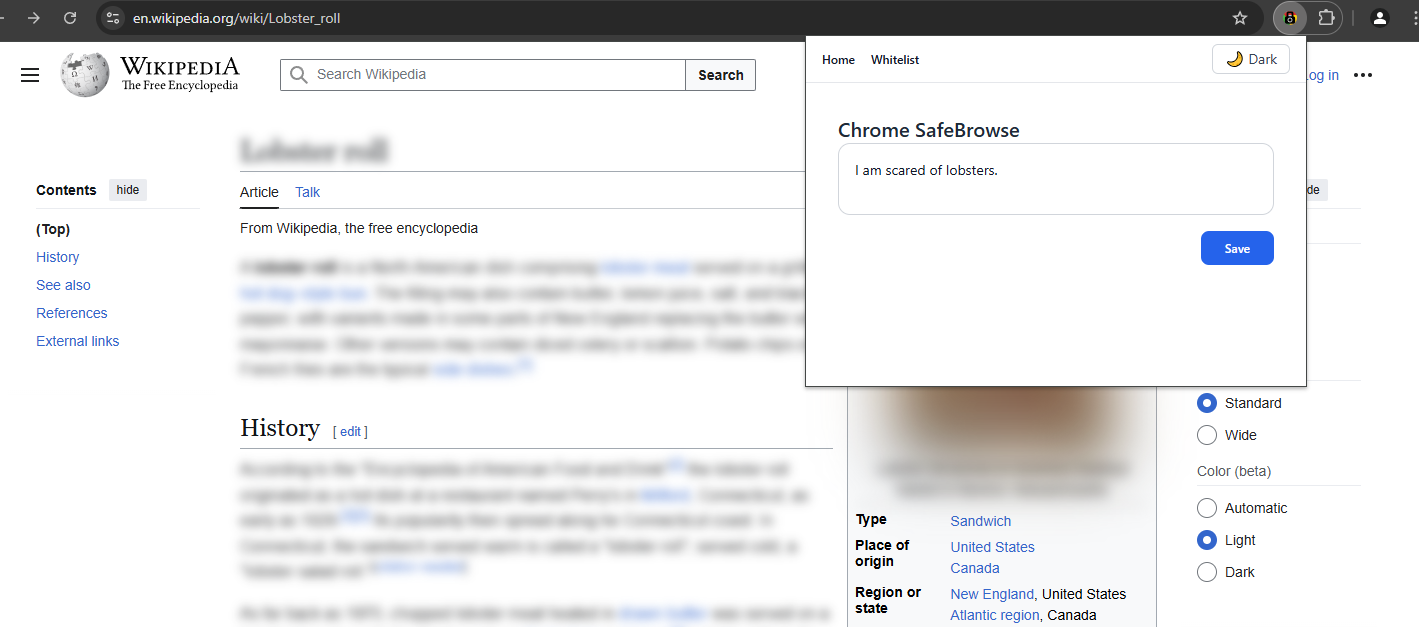Open the Sandwich type link
The width and height of the screenshot is (1419, 627).
click(x=980, y=521)
